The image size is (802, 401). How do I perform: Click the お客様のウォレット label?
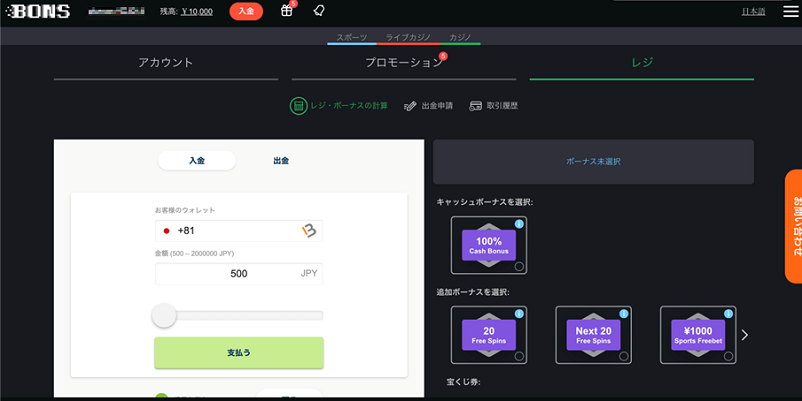point(185,210)
